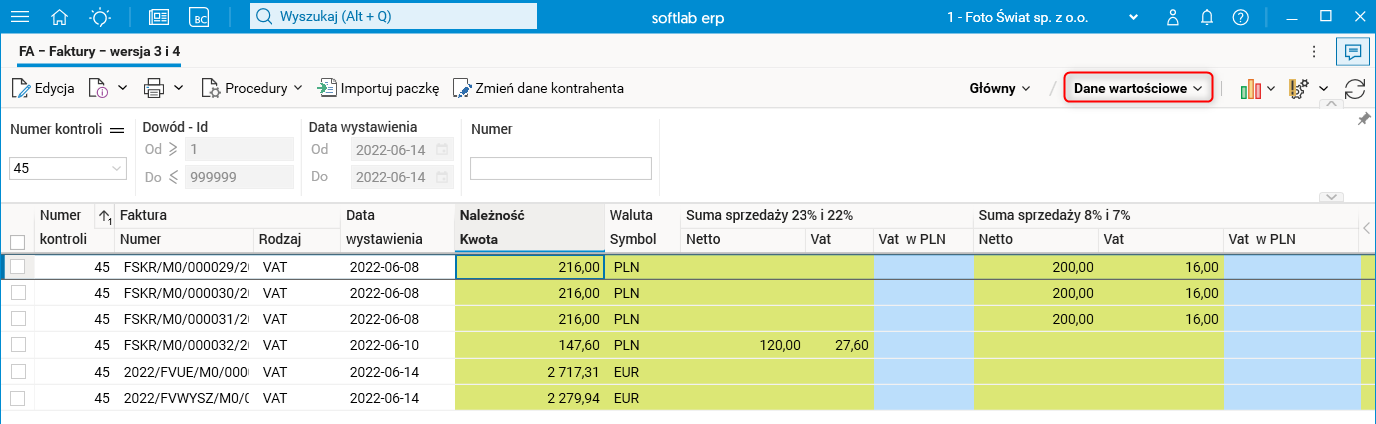Click the Edycja button
1376x424 pixels.
coord(43,88)
